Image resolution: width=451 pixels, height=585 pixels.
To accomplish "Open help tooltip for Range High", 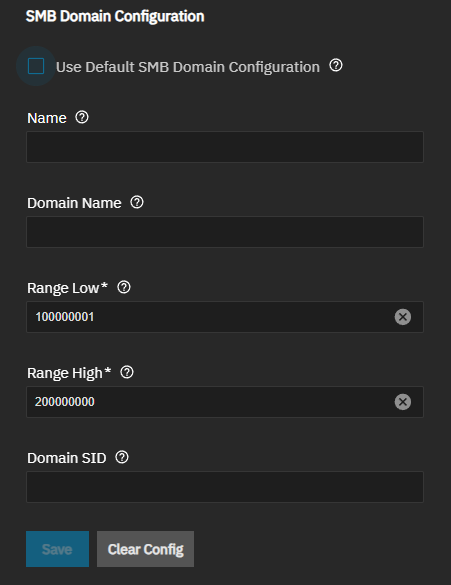I will point(127,372).
